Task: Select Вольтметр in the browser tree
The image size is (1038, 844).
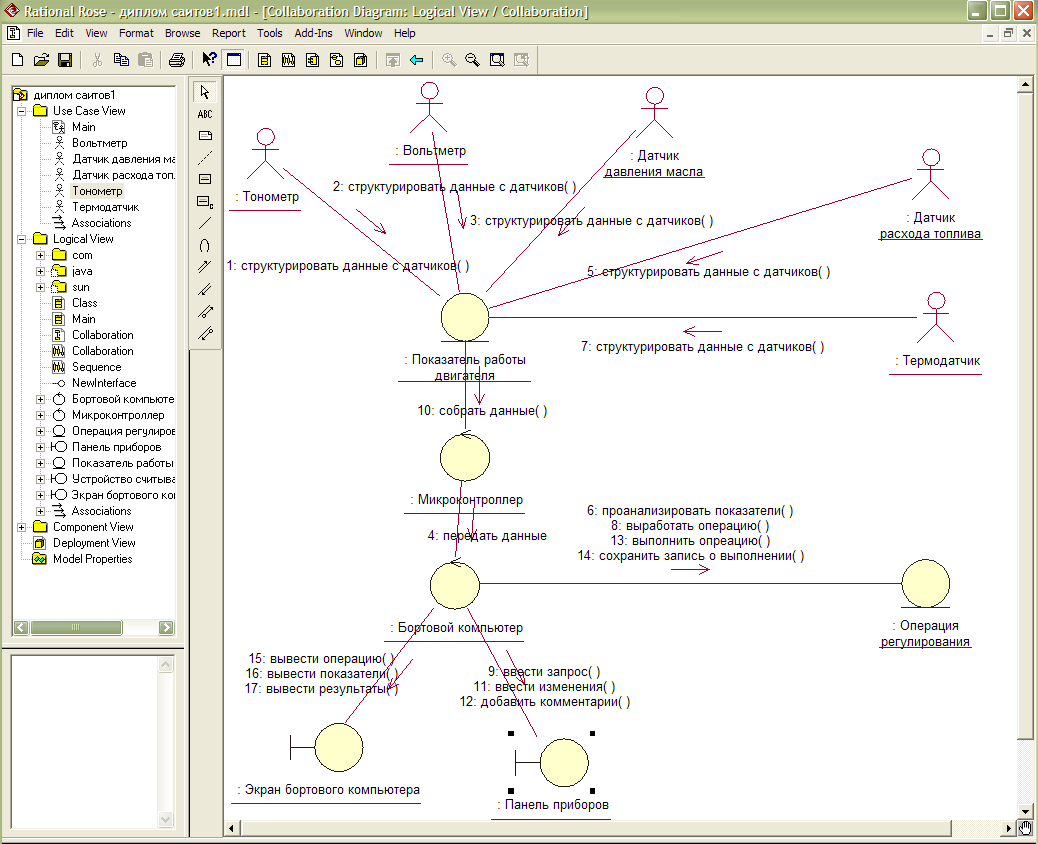Action: click(99, 143)
